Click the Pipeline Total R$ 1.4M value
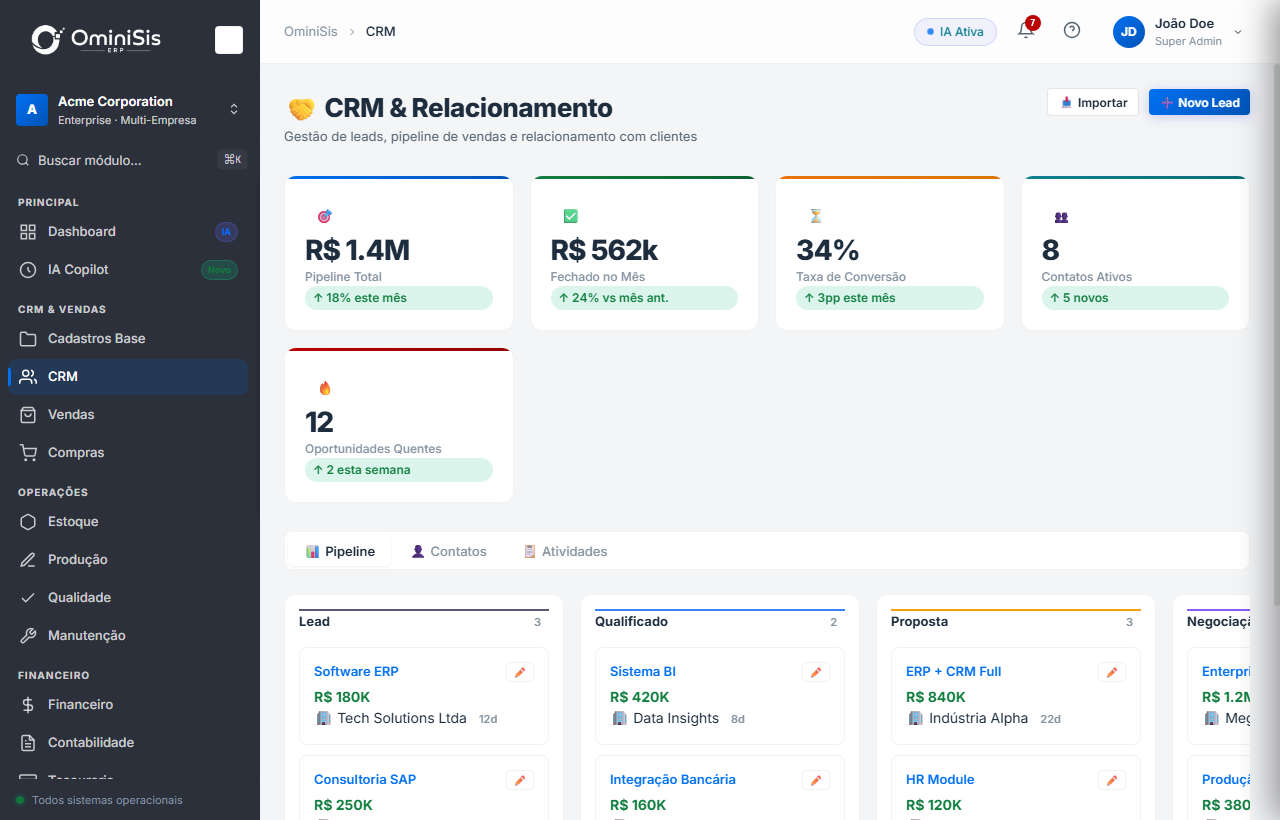This screenshot has width=1280, height=820. pos(357,250)
